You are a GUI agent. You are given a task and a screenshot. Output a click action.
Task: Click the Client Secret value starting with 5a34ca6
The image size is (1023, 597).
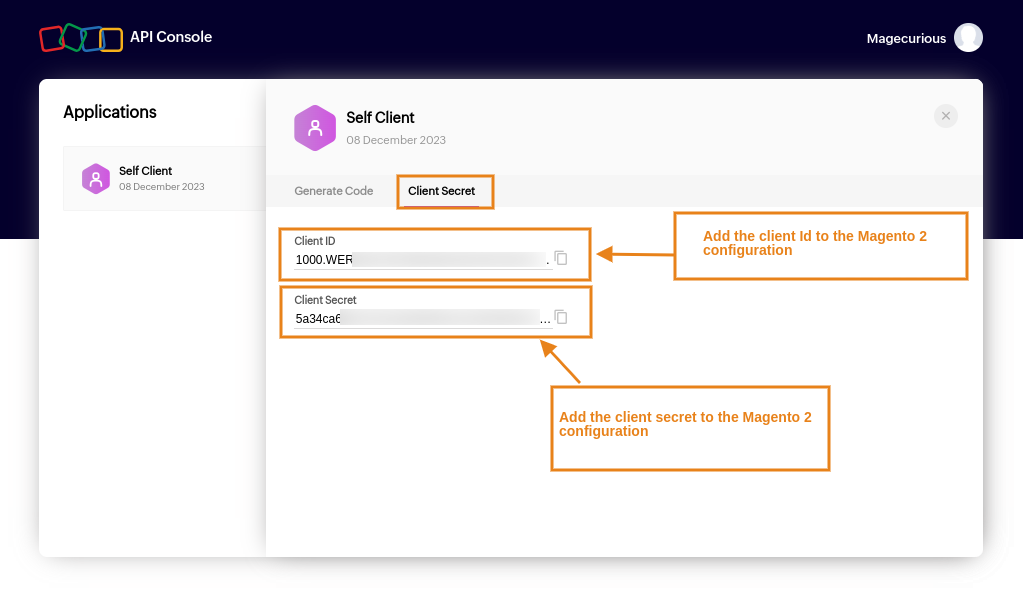click(320, 318)
